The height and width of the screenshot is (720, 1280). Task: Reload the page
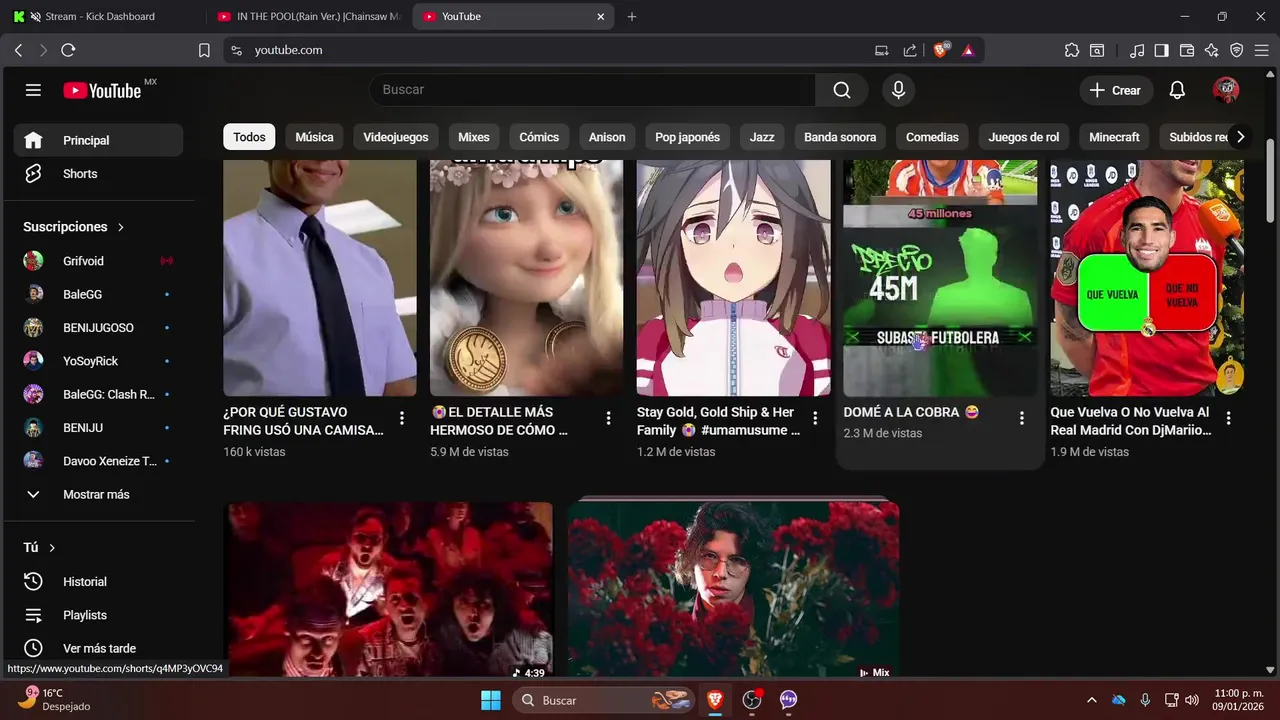[68, 50]
